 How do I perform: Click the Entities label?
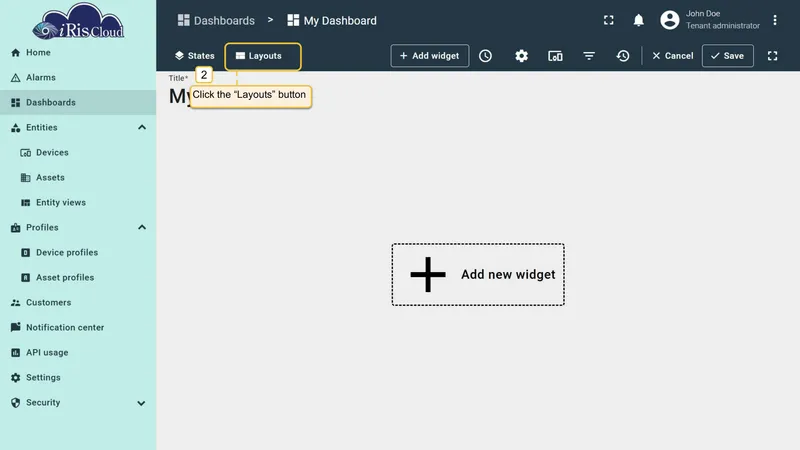coord(42,128)
